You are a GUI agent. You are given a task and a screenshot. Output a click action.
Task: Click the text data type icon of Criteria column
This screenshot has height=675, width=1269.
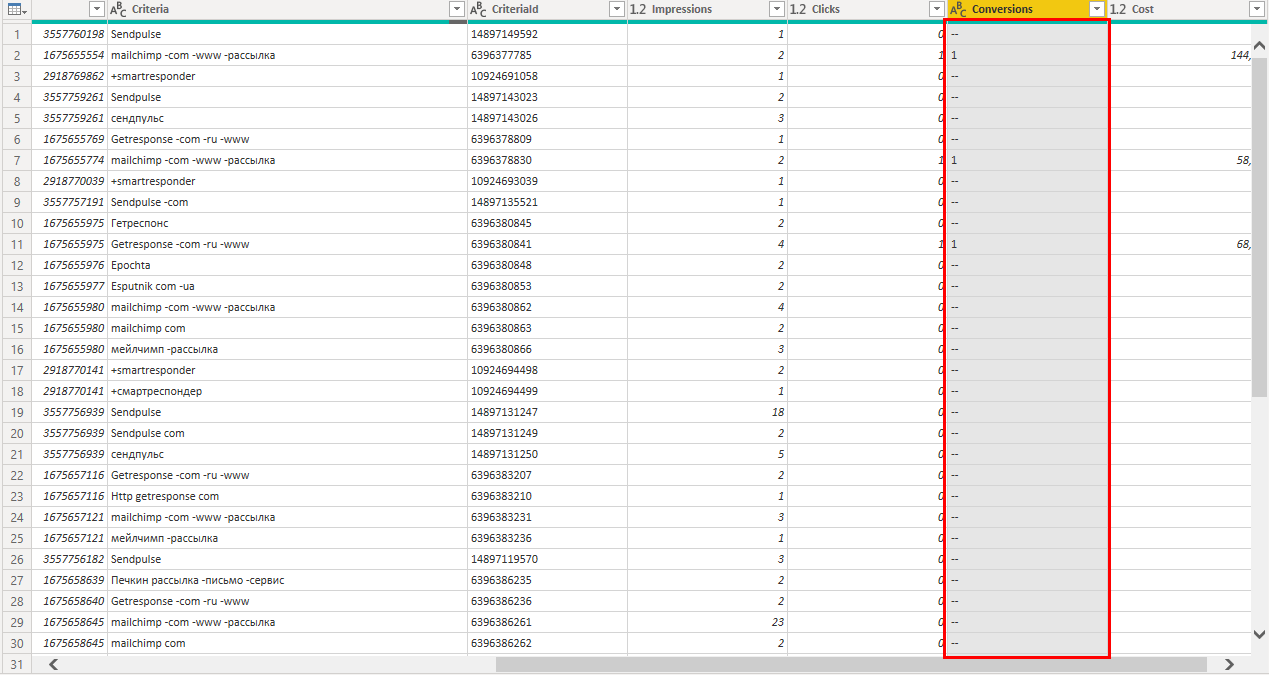click(118, 9)
